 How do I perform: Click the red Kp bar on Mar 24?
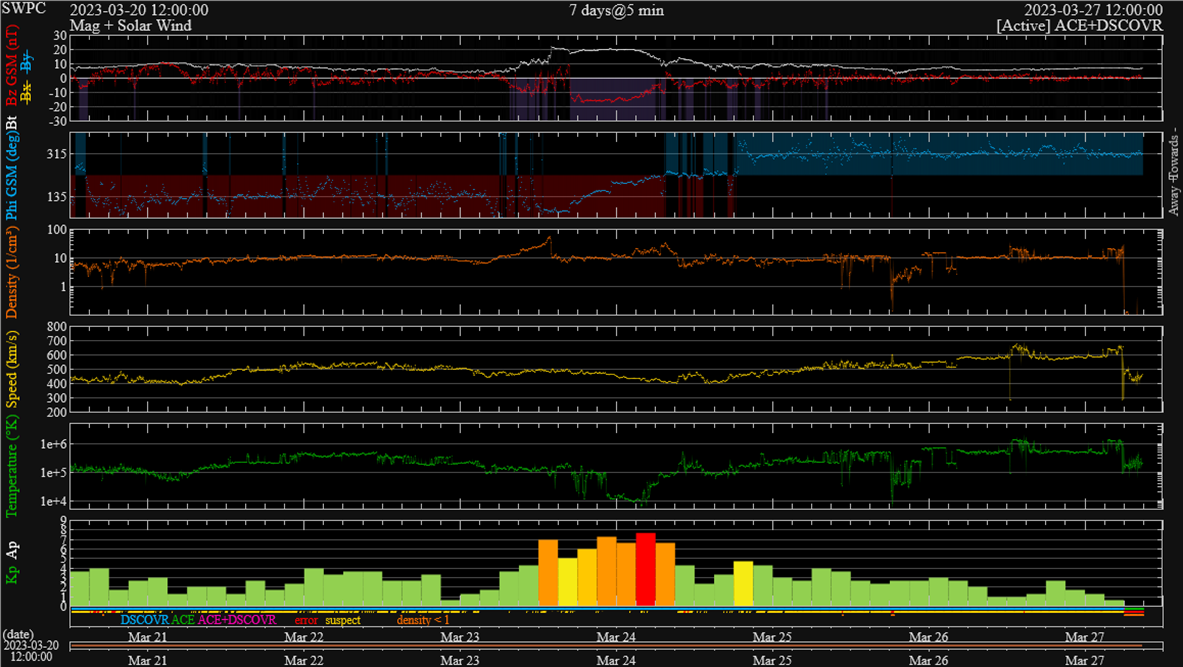pos(645,569)
